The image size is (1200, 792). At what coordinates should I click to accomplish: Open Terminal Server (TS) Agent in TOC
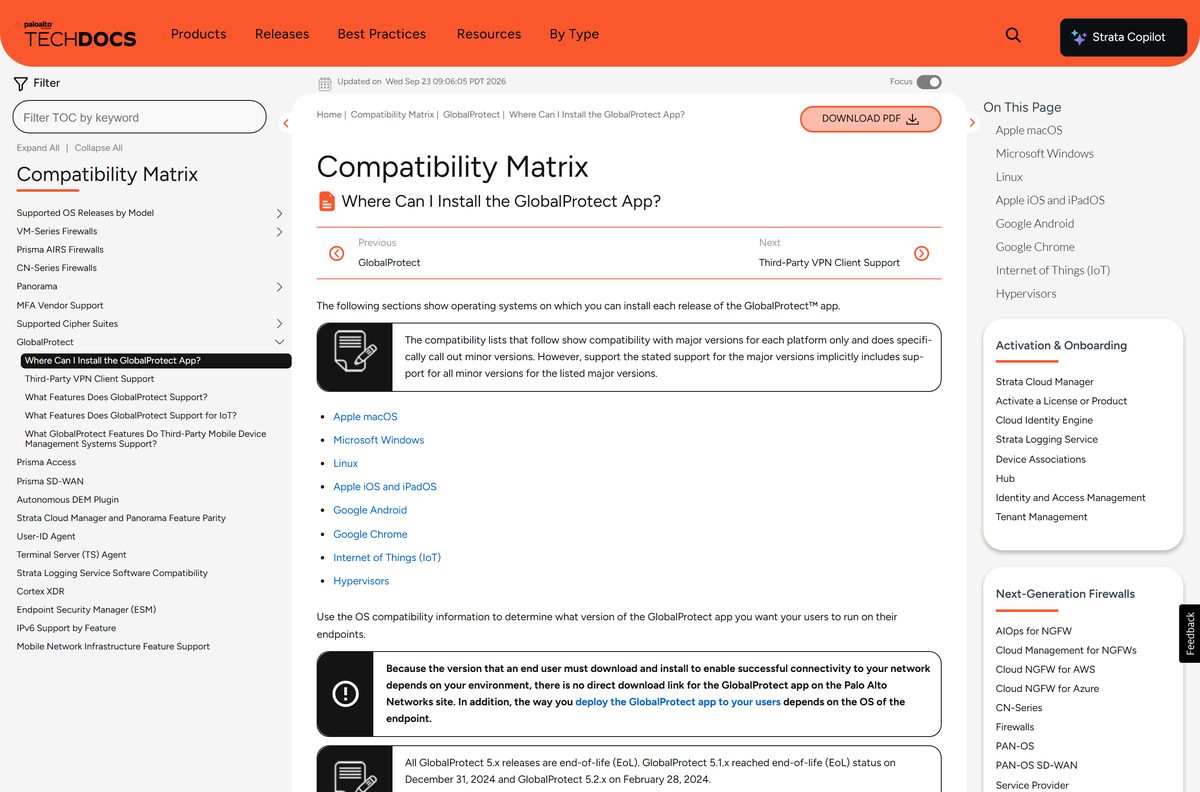tap(72, 554)
